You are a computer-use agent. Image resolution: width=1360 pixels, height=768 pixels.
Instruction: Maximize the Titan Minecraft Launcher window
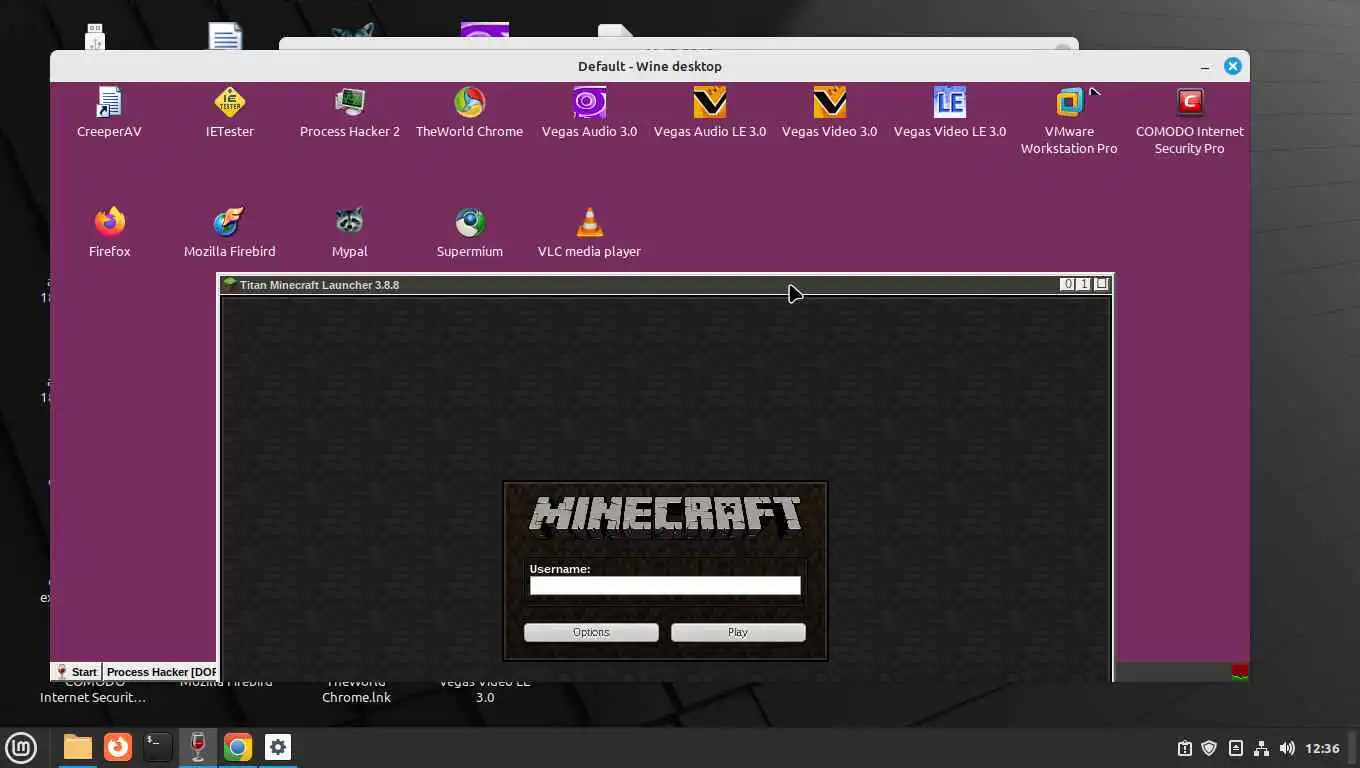(1101, 284)
